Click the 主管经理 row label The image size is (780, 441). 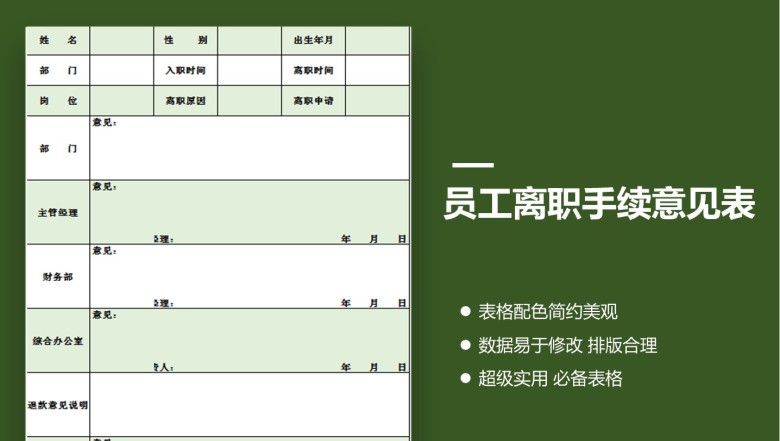[58, 212]
